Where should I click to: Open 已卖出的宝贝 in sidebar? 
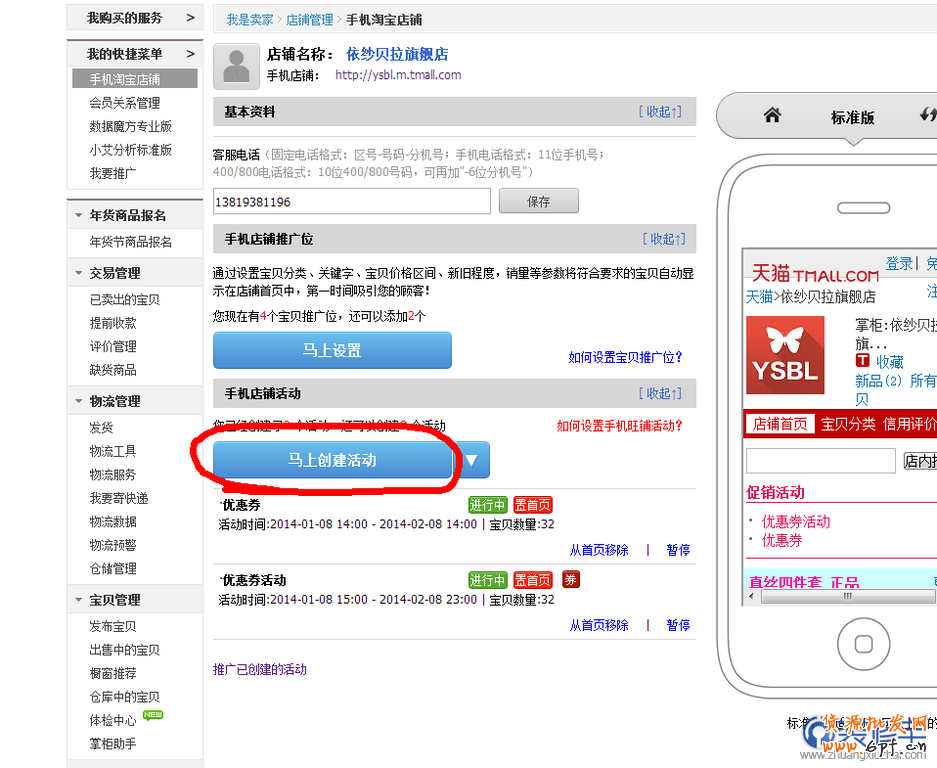[x=125, y=299]
